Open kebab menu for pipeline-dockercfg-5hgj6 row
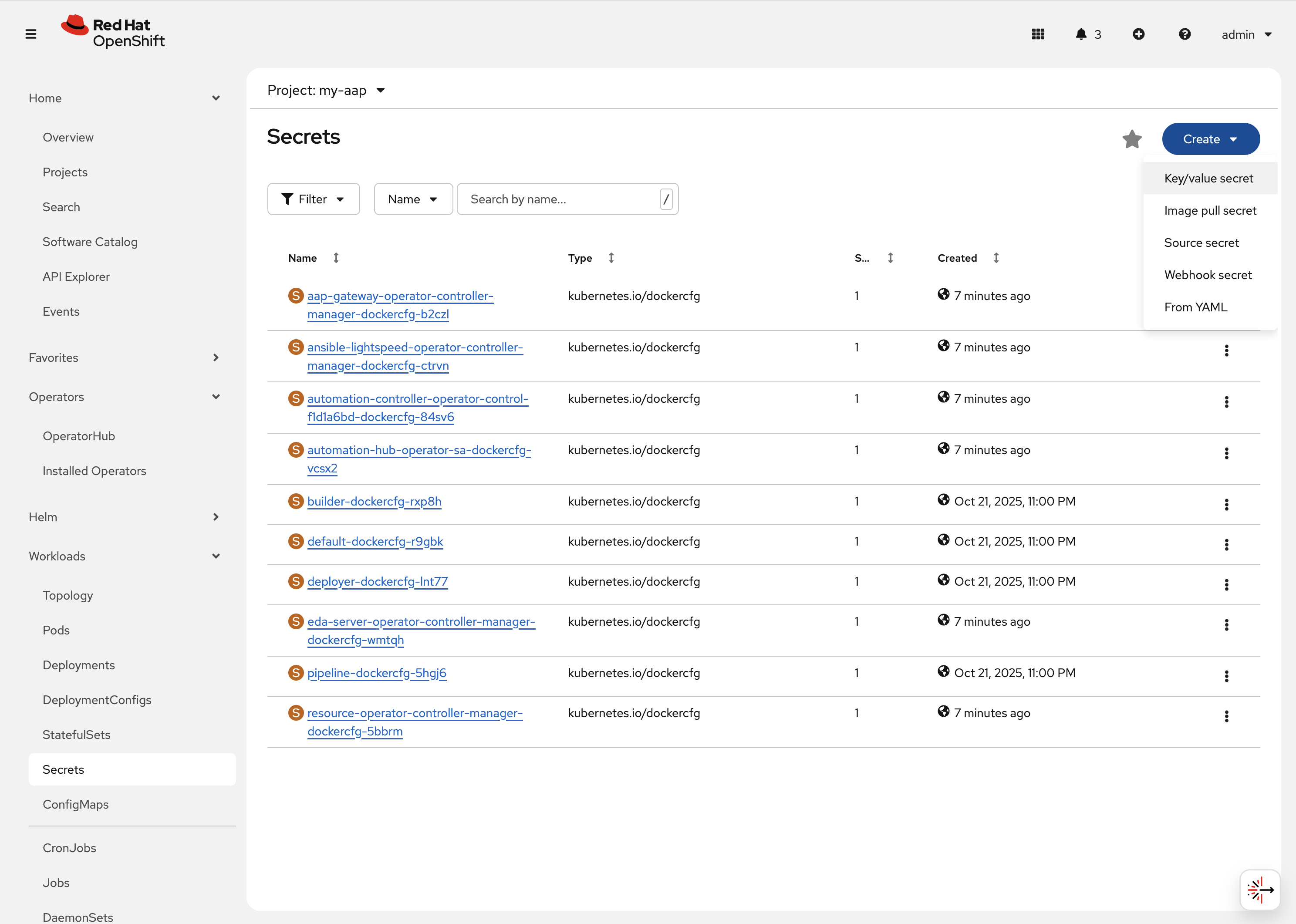 click(x=1226, y=676)
